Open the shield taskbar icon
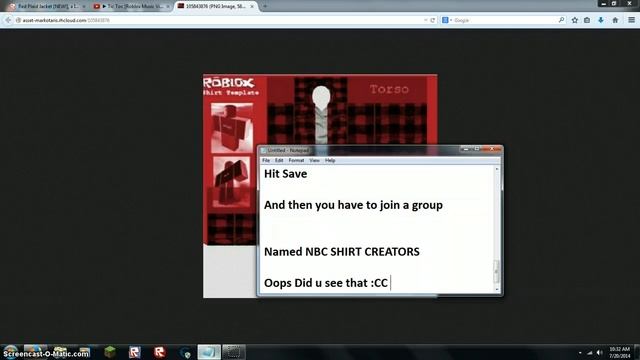640x360 pixels. (x=185, y=352)
